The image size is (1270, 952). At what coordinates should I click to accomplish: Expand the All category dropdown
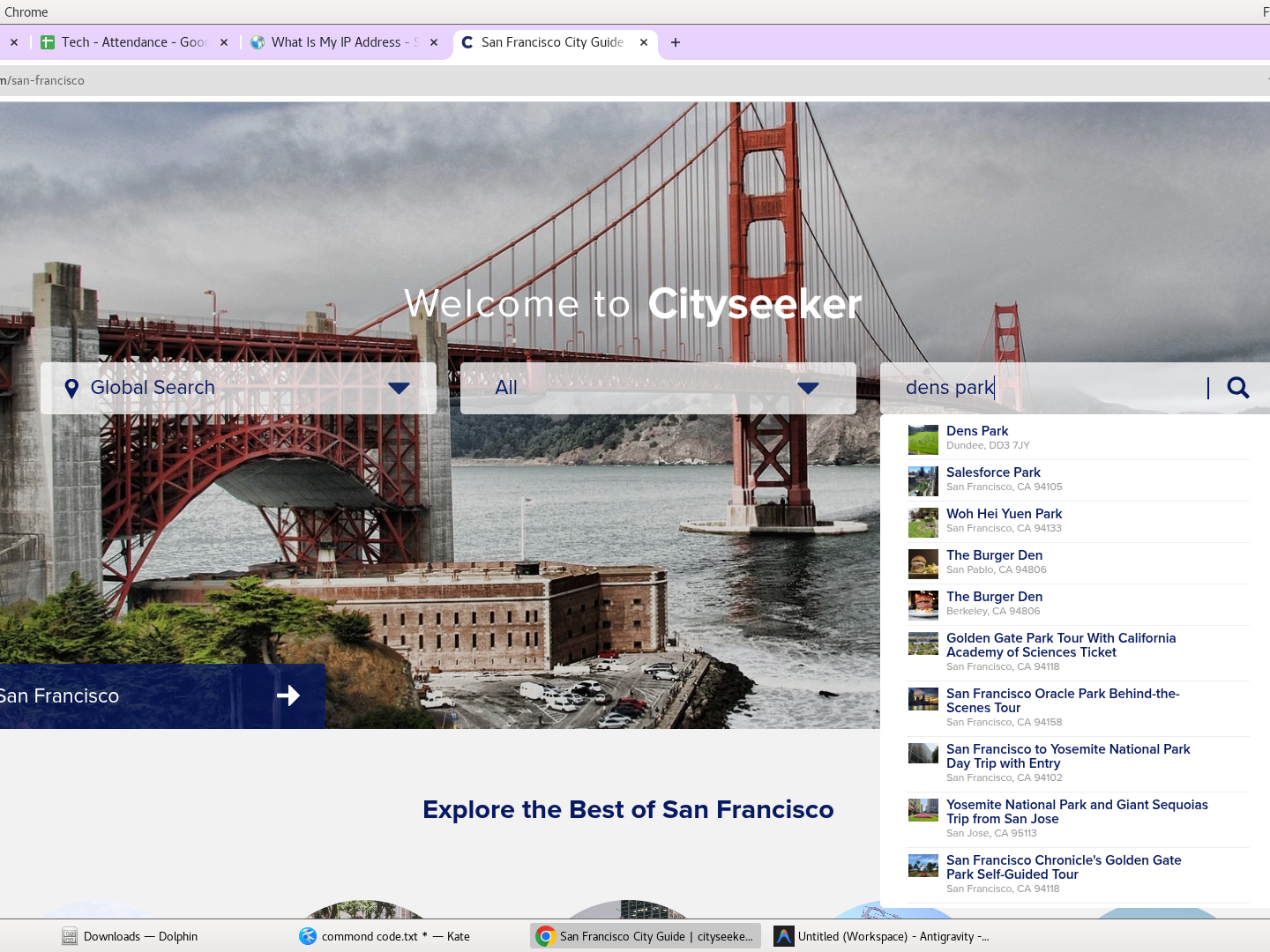pos(808,388)
